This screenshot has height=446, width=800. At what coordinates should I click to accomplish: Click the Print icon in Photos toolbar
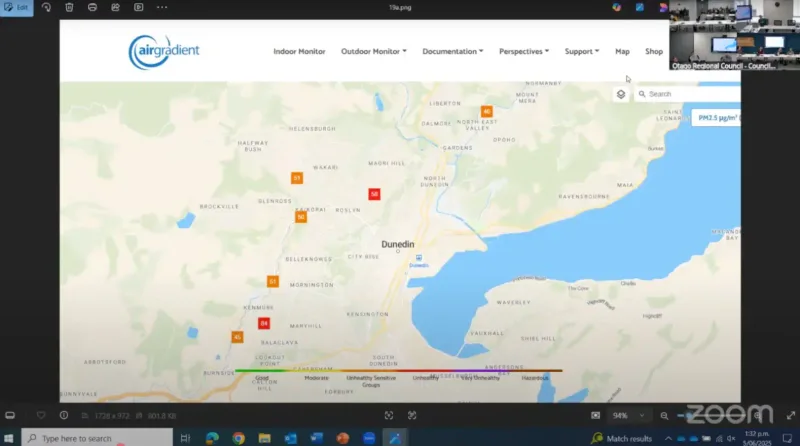coord(92,7)
